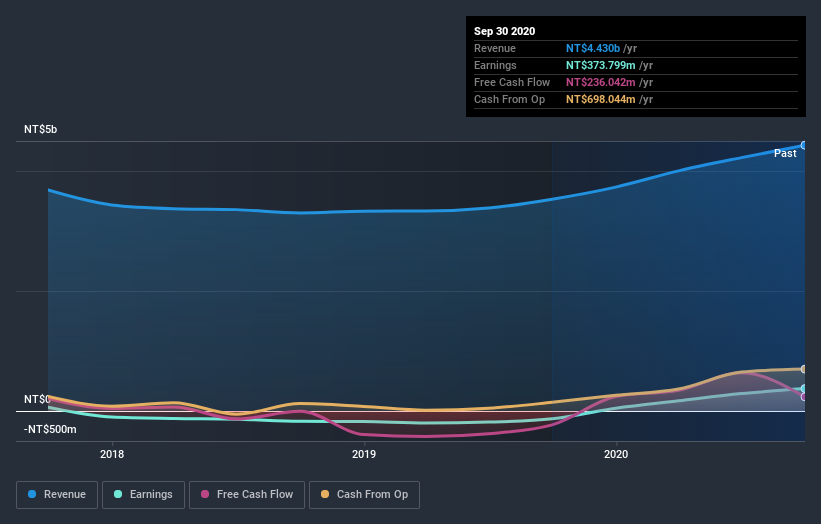Click the Sep 30 2020 tooltip date
The width and height of the screenshot is (821, 524).
505,31
